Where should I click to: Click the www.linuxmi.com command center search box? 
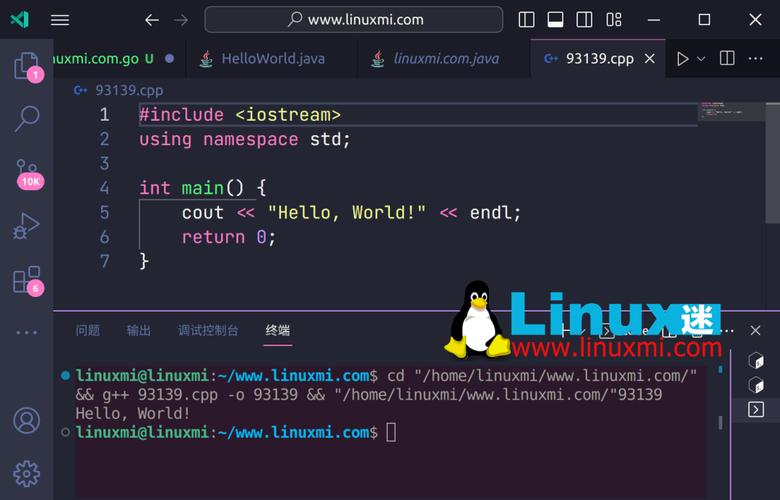[x=354, y=20]
